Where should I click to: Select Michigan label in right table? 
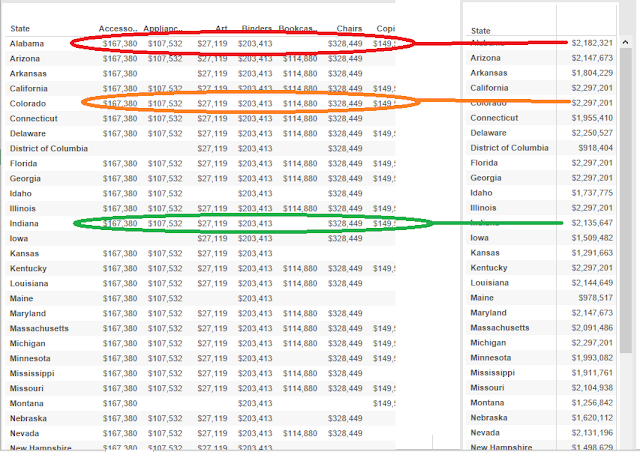488,343
